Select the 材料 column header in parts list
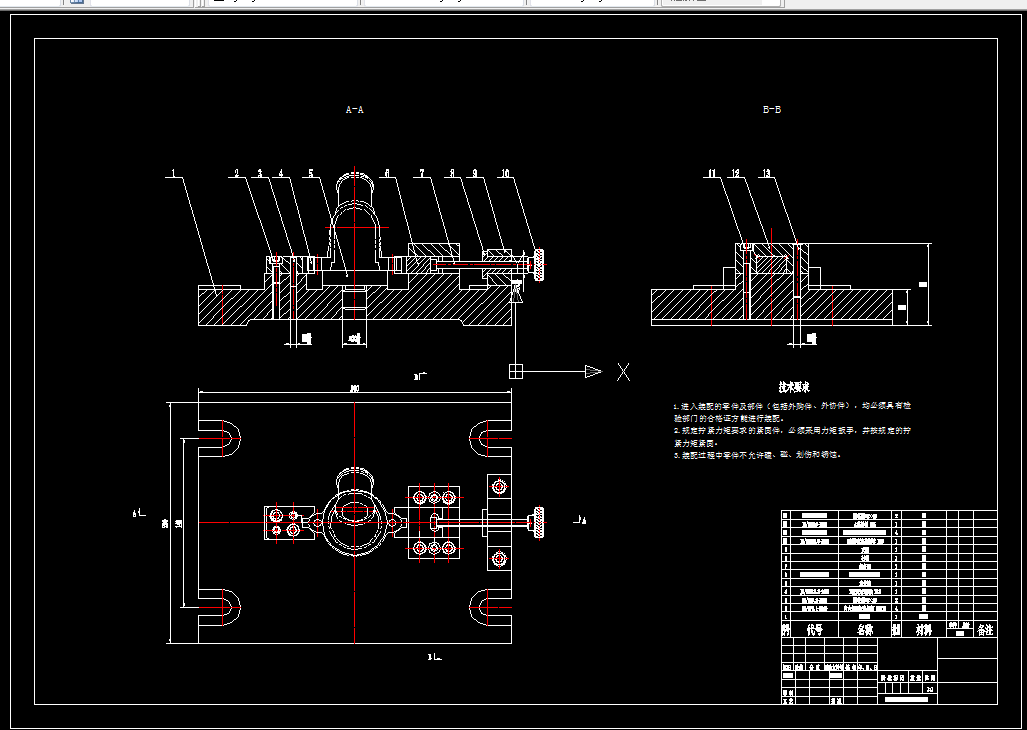Image resolution: width=1027 pixels, height=730 pixels. (924, 630)
